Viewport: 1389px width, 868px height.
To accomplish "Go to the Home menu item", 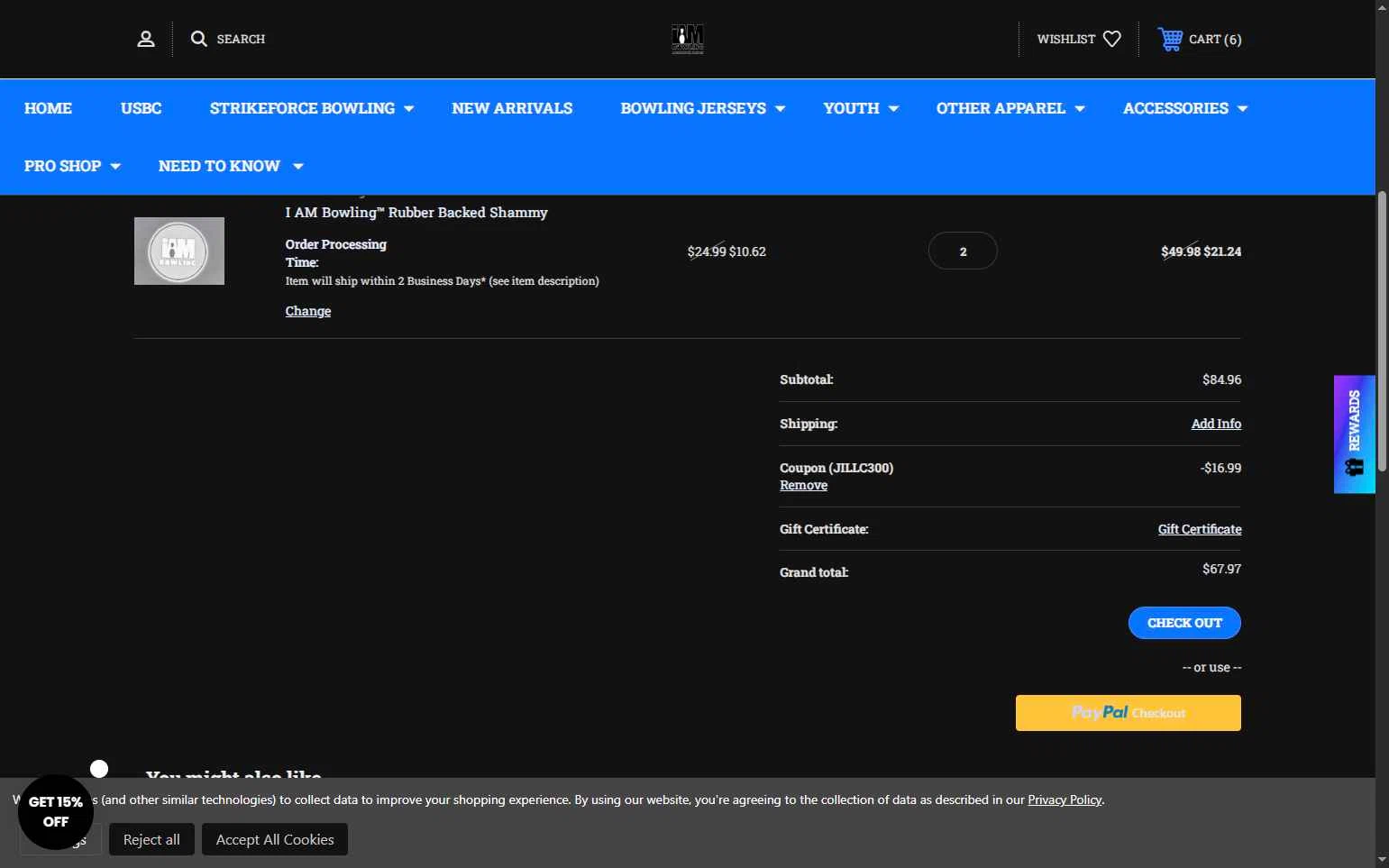I will click(48, 108).
